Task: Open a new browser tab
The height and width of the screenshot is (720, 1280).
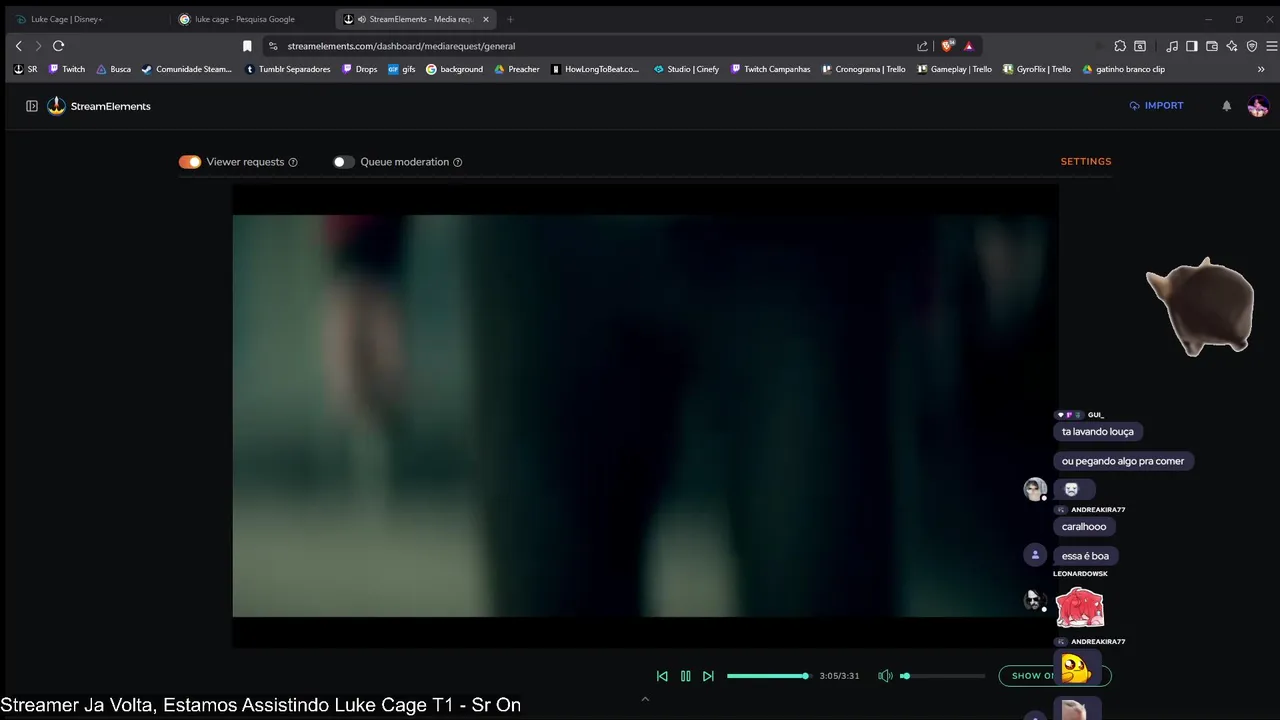Action: click(510, 19)
